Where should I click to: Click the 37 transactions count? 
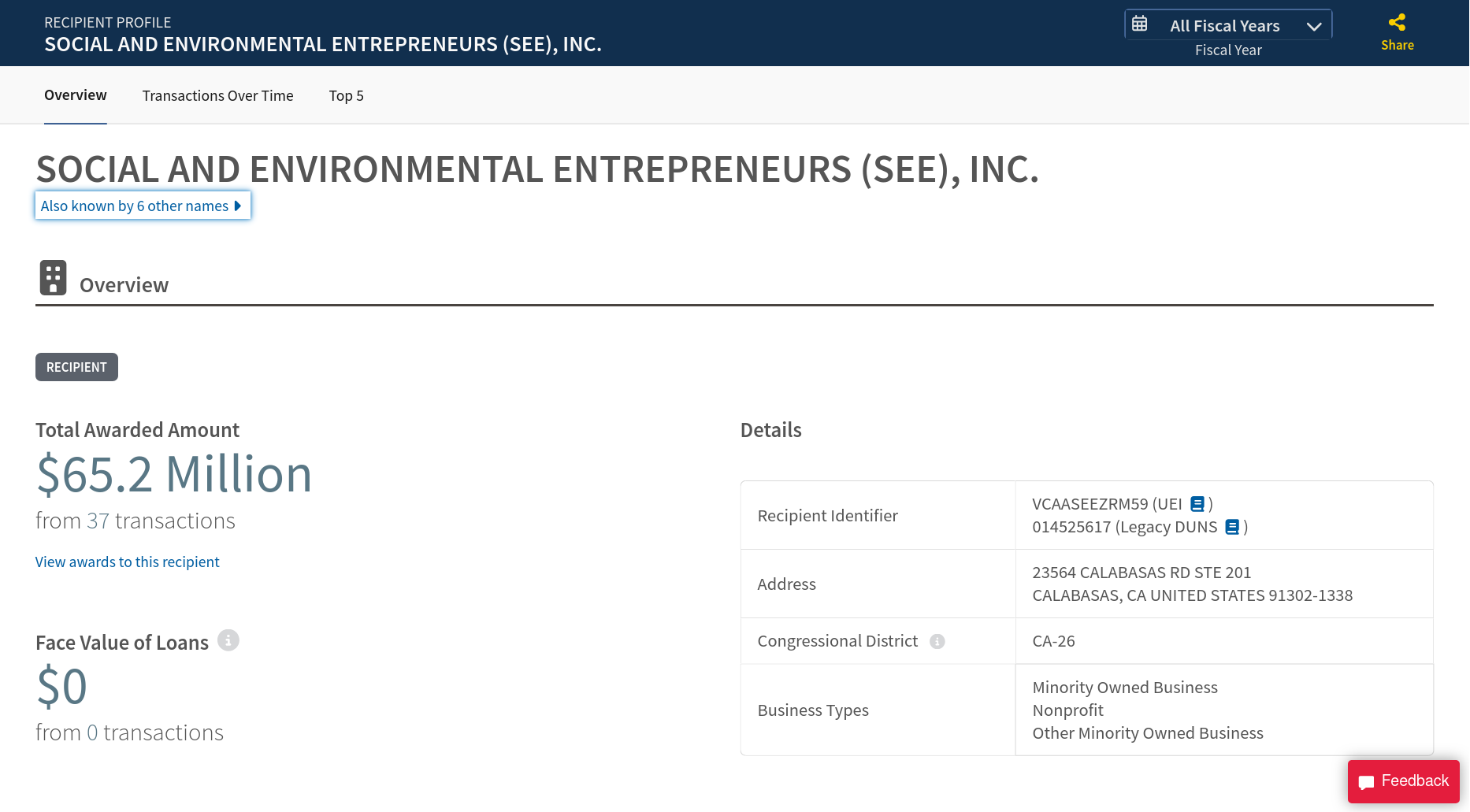(x=98, y=521)
